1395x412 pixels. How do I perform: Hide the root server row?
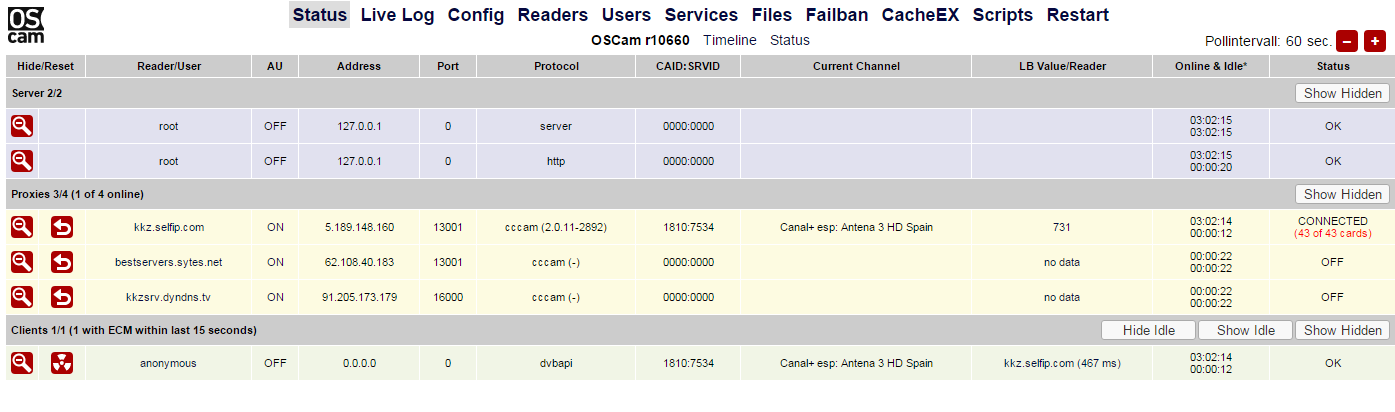coord(22,126)
